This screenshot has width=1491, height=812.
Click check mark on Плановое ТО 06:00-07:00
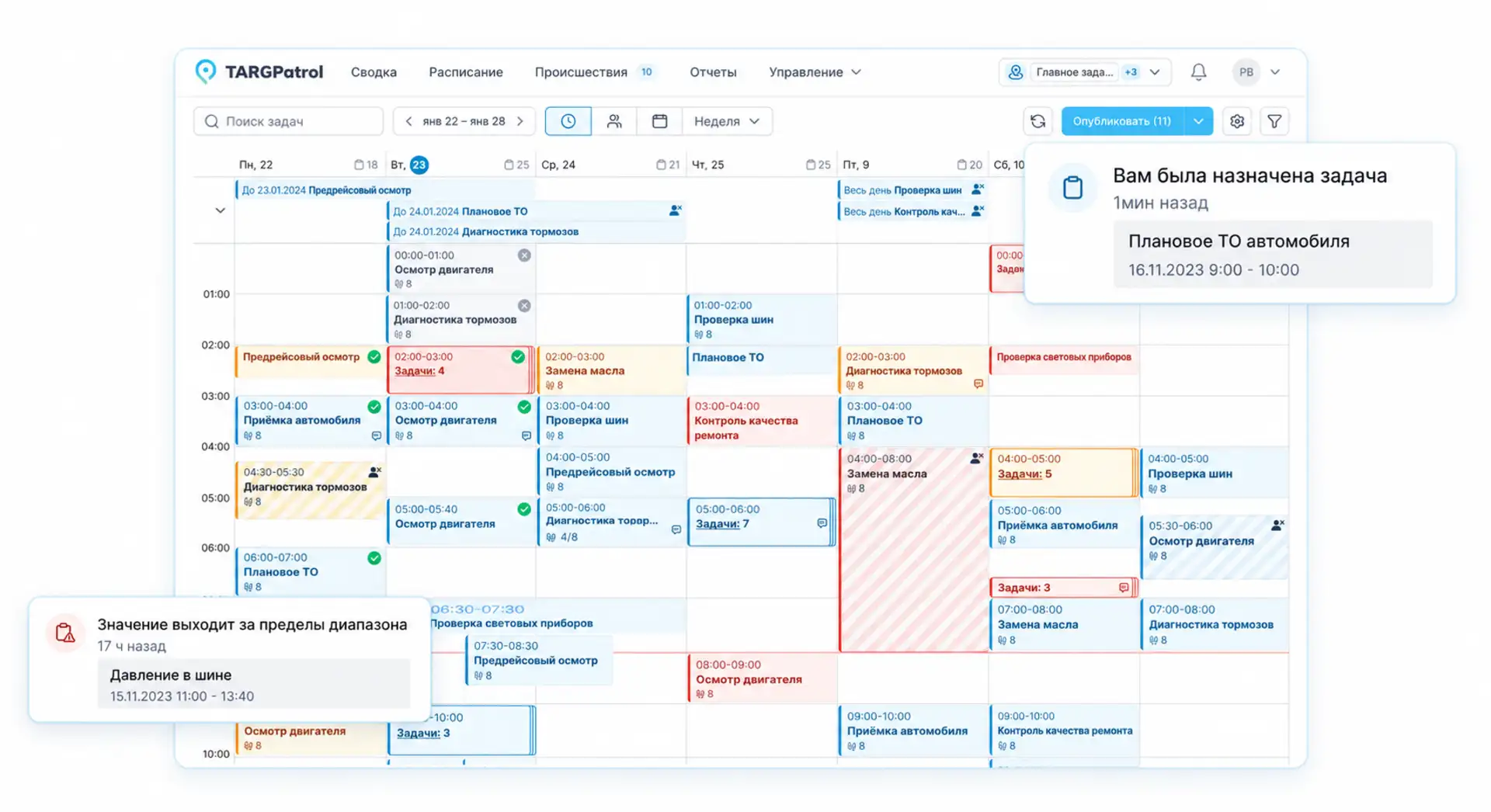click(x=374, y=557)
